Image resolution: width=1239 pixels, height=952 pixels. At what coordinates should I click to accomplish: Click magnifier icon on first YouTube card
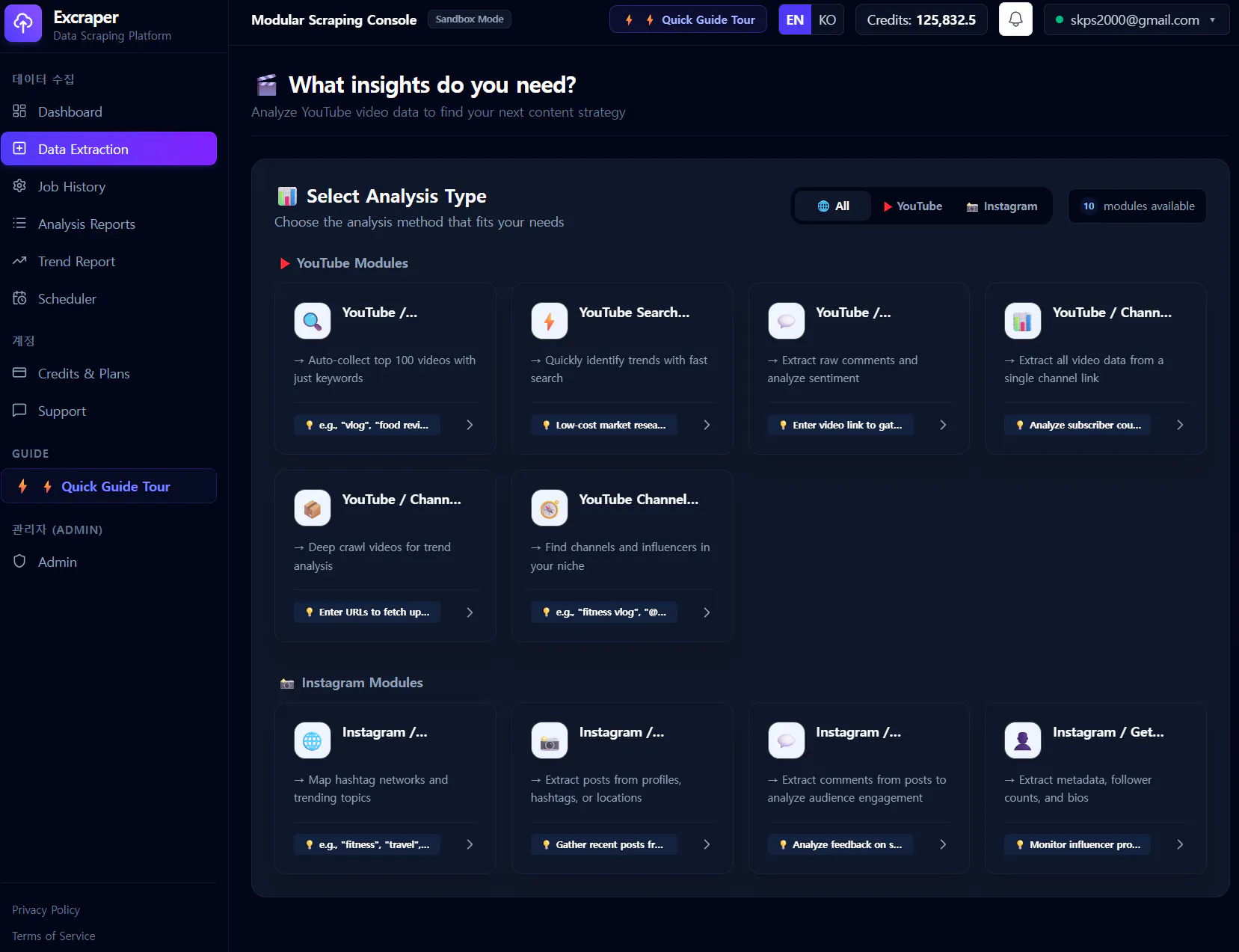pos(313,322)
